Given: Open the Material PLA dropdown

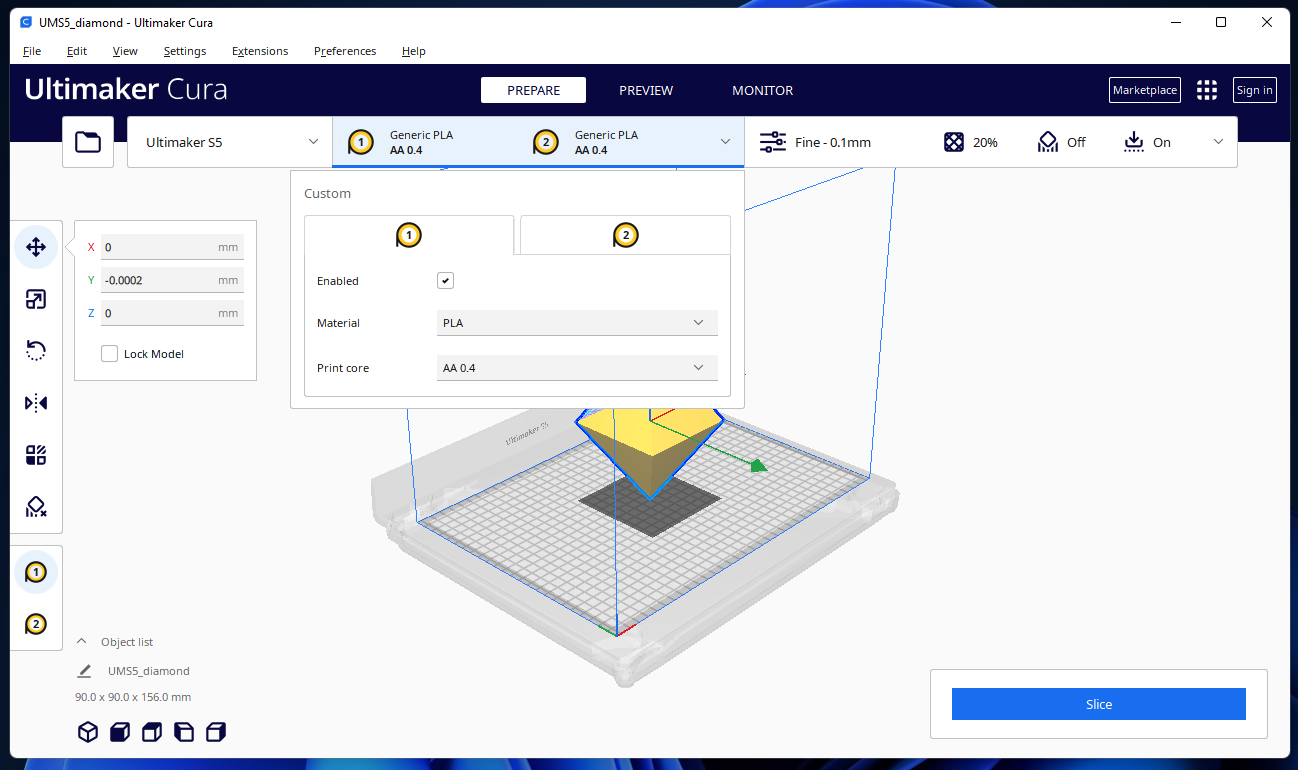Looking at the screenshot, I should 577,323.
